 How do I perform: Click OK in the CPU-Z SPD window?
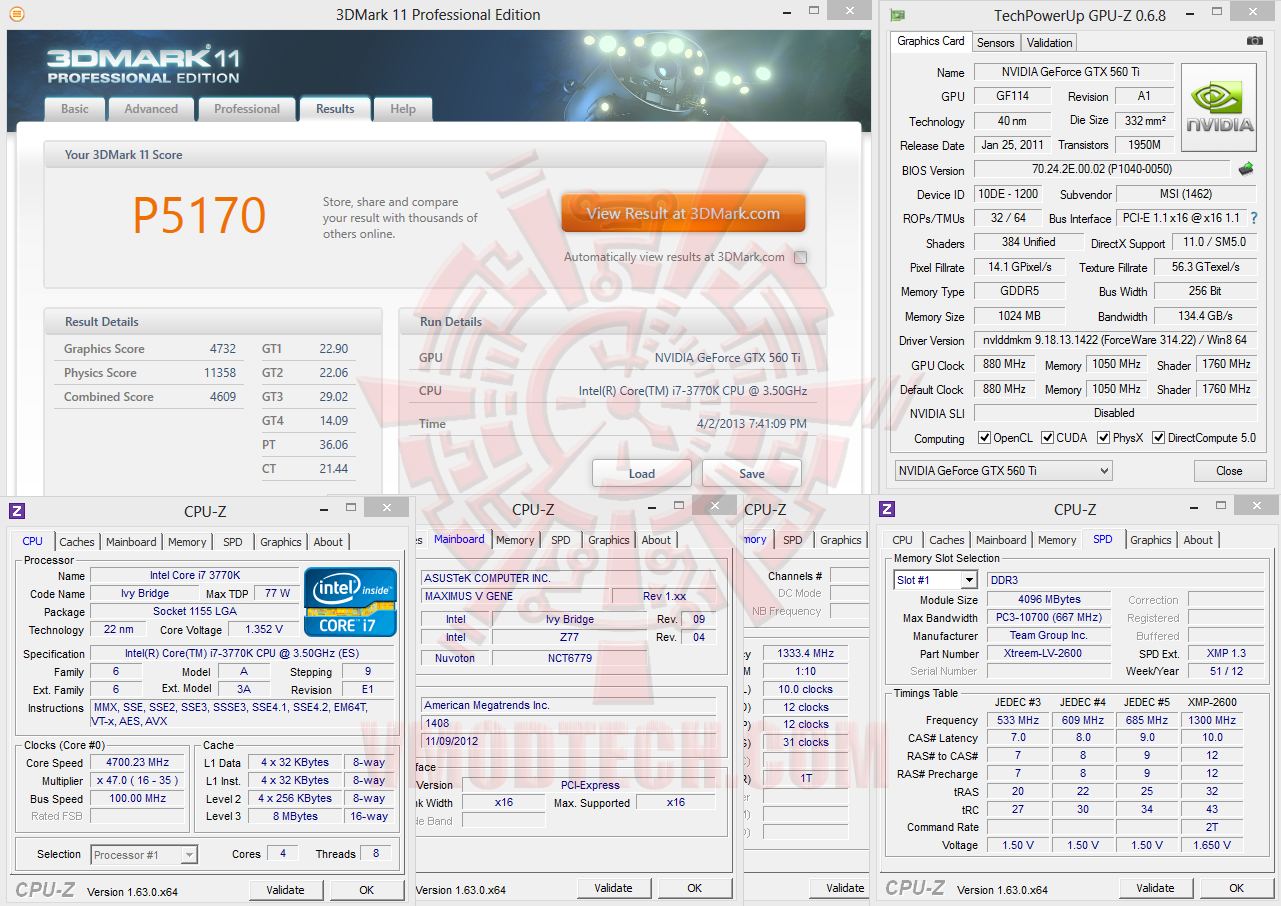1237,888
